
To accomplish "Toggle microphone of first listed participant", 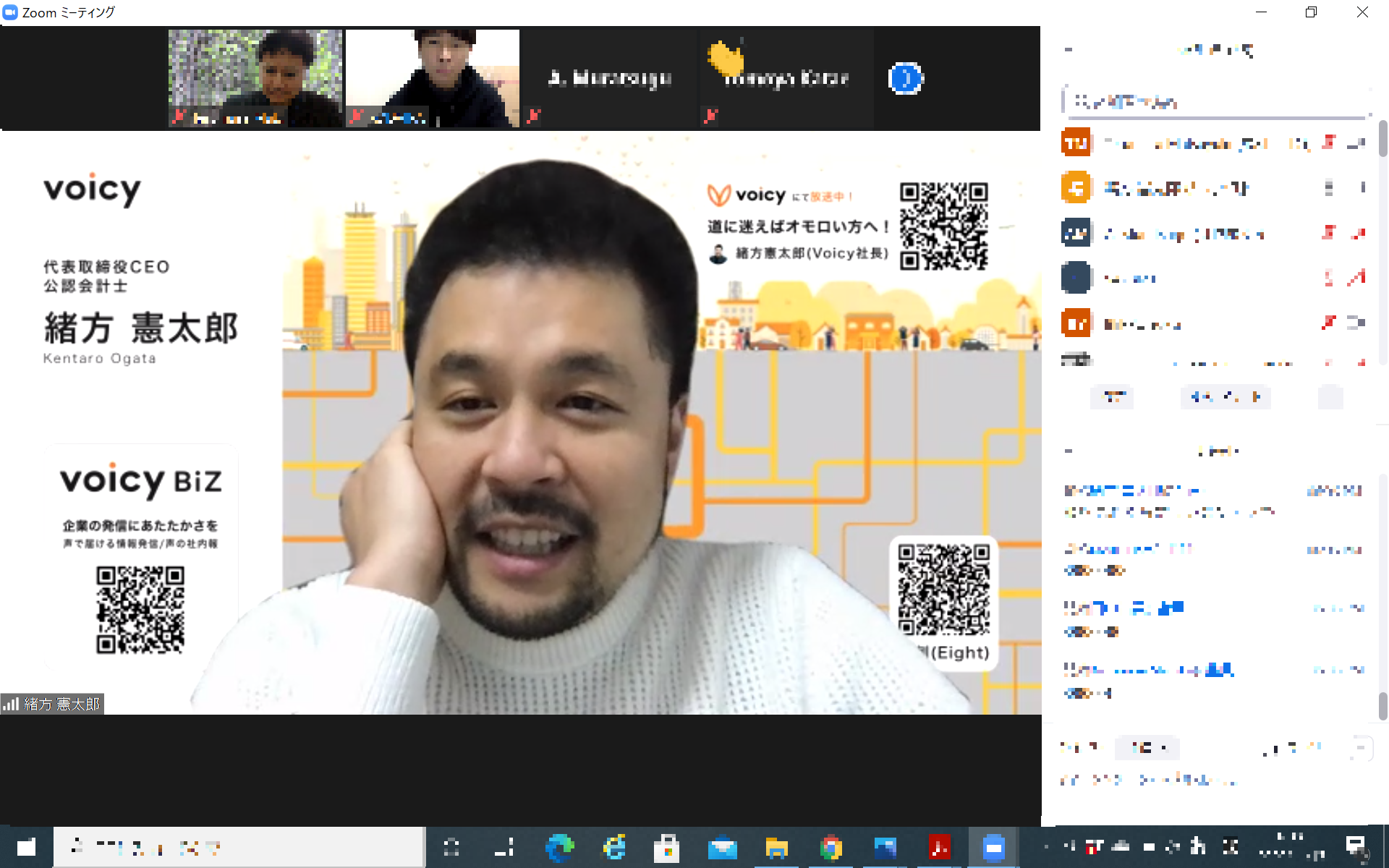I will coord(1328,142).
